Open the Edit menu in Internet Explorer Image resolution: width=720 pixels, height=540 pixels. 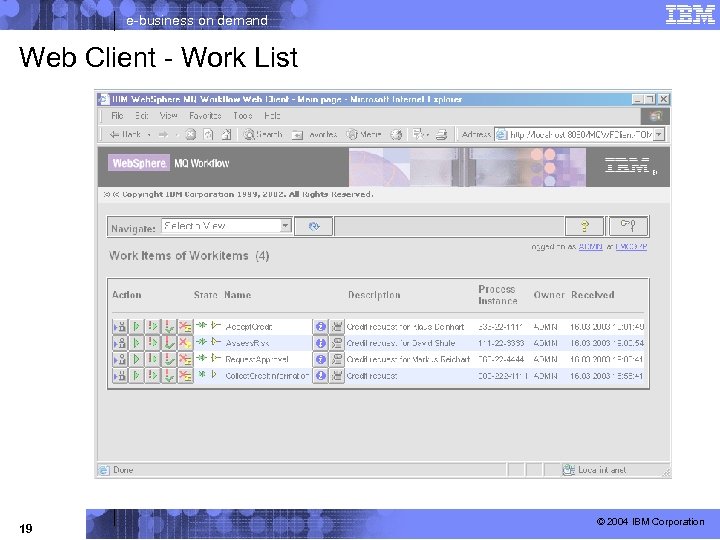point(142,116)
